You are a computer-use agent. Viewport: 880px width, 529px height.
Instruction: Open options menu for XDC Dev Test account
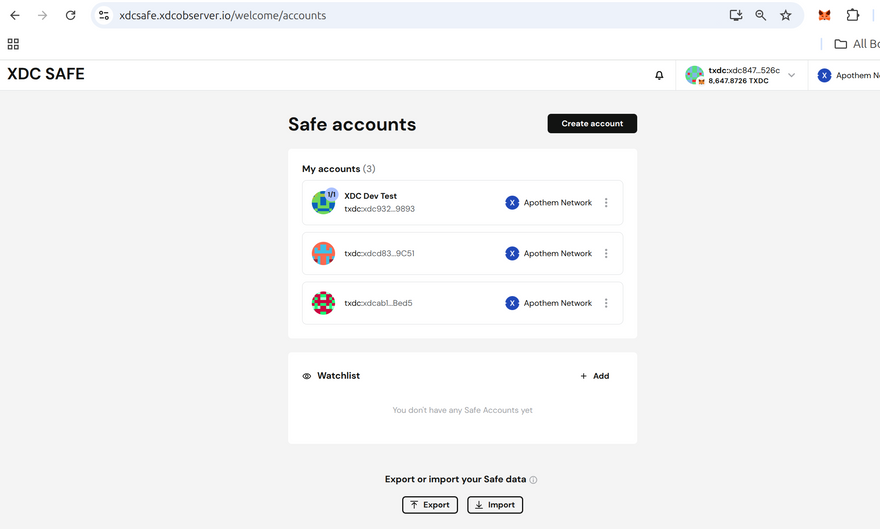(x=606, y=203)
